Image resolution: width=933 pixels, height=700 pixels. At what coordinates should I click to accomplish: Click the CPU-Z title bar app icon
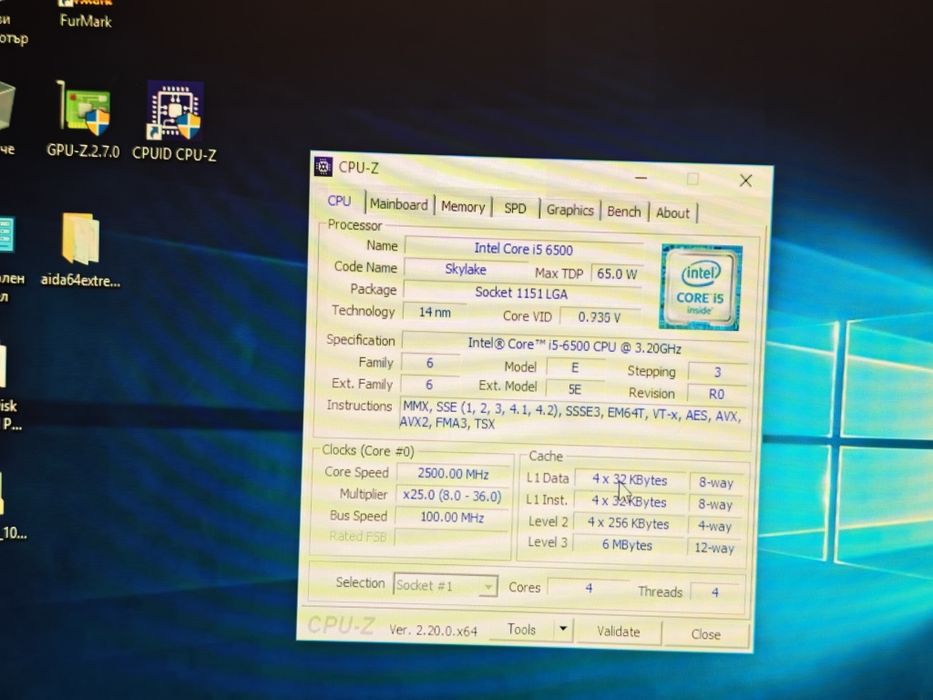pyautogui.click(x=323, y=167)
